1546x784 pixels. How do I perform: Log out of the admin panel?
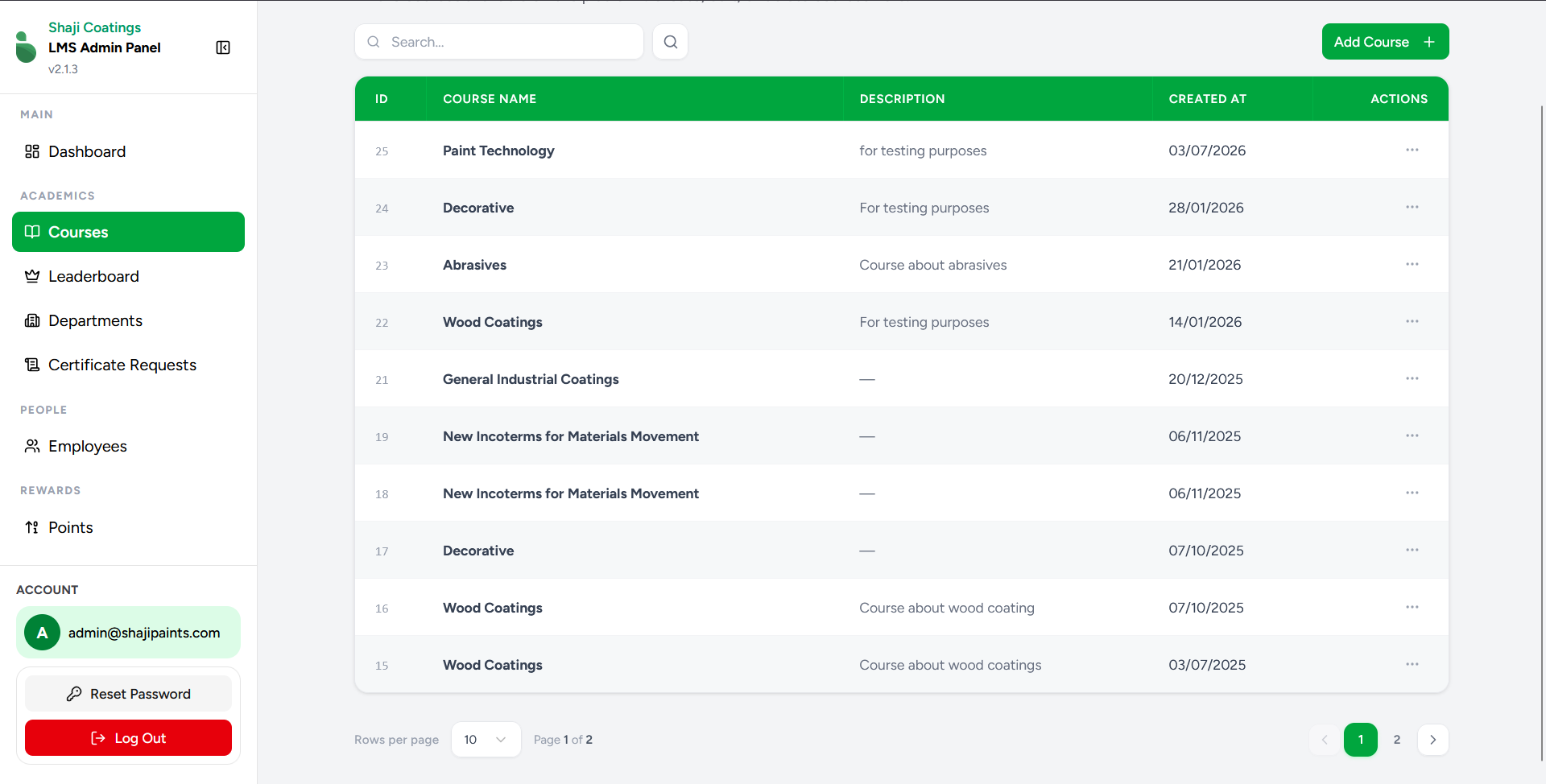[128, 738]
